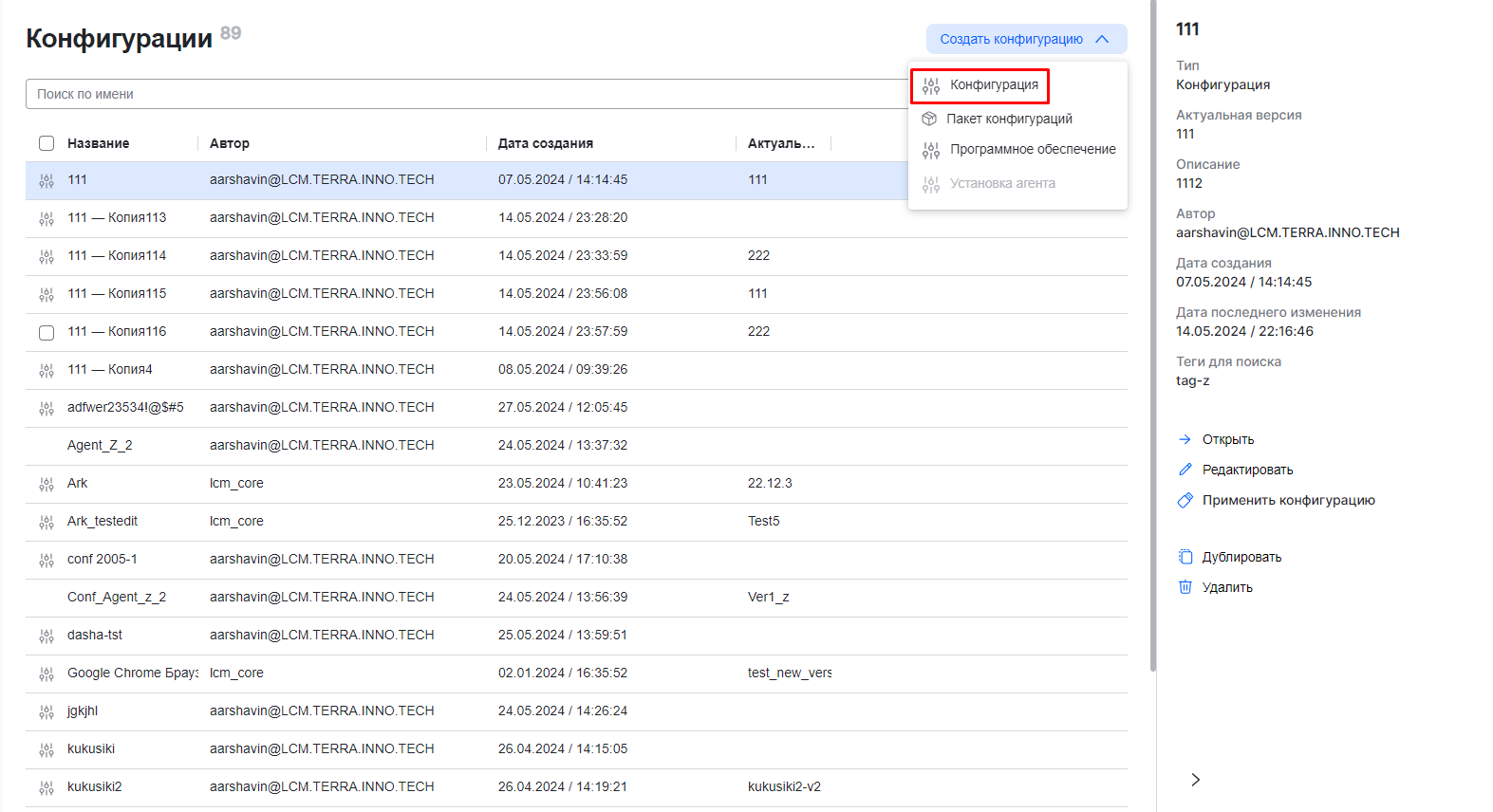This screenshot has height=812, width=1493.
Task: Click the Применить конфигурацию tag icon
Action: tap(1185, 500)
